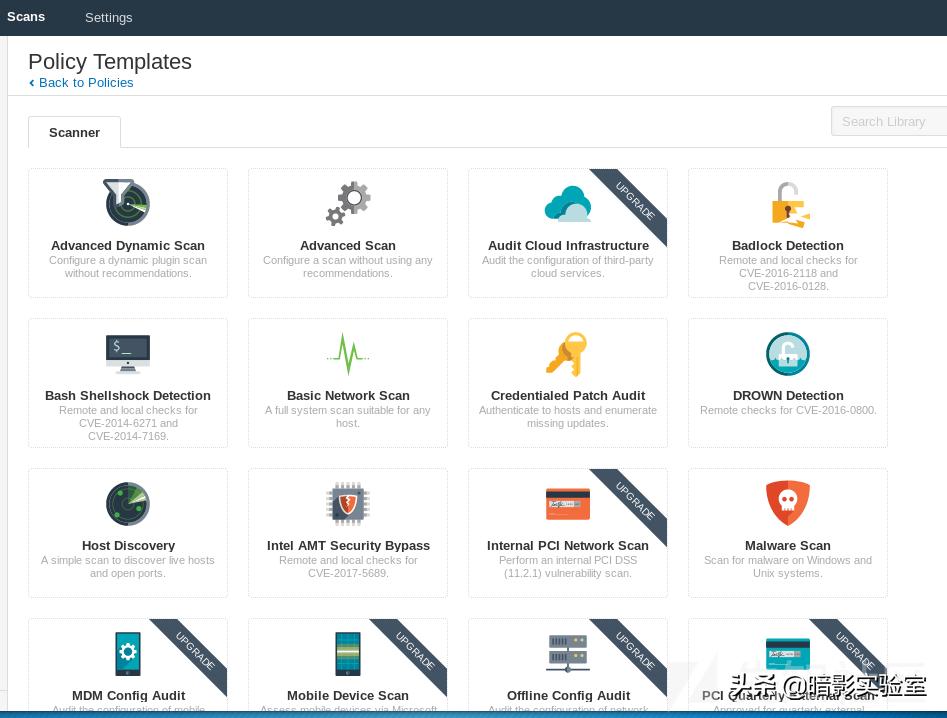Switch to the Scanner tab

click(x=74, y=132)
